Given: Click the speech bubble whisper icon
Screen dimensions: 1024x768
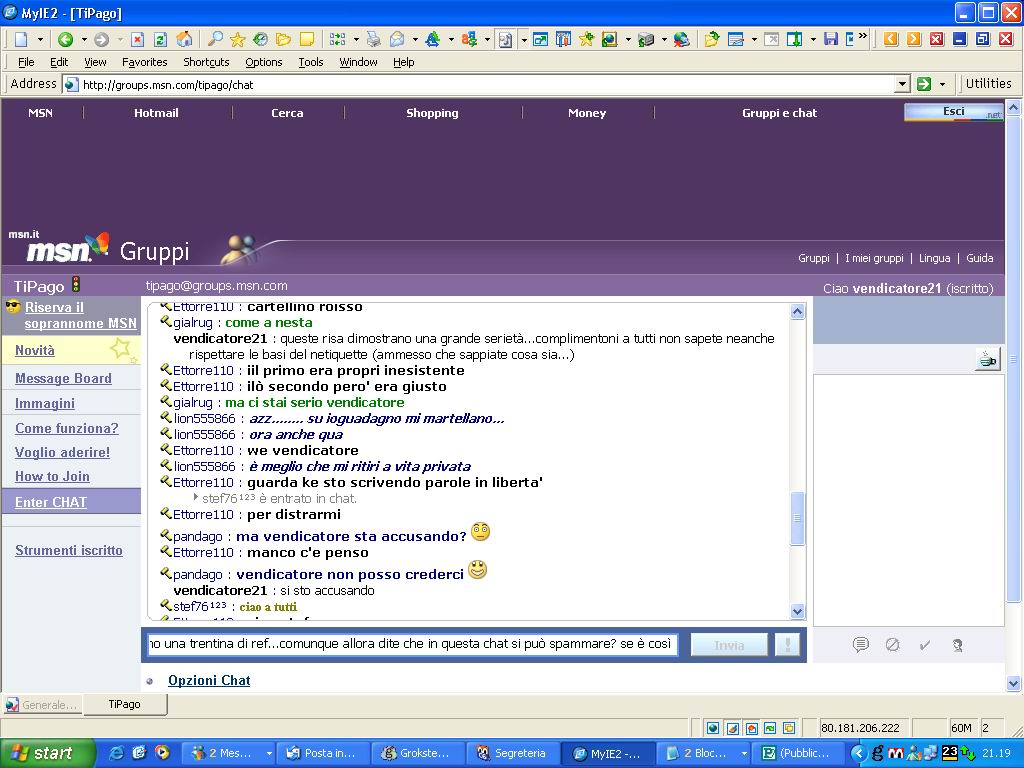Looking at the screenshot, I should click(x=861, y=645).
